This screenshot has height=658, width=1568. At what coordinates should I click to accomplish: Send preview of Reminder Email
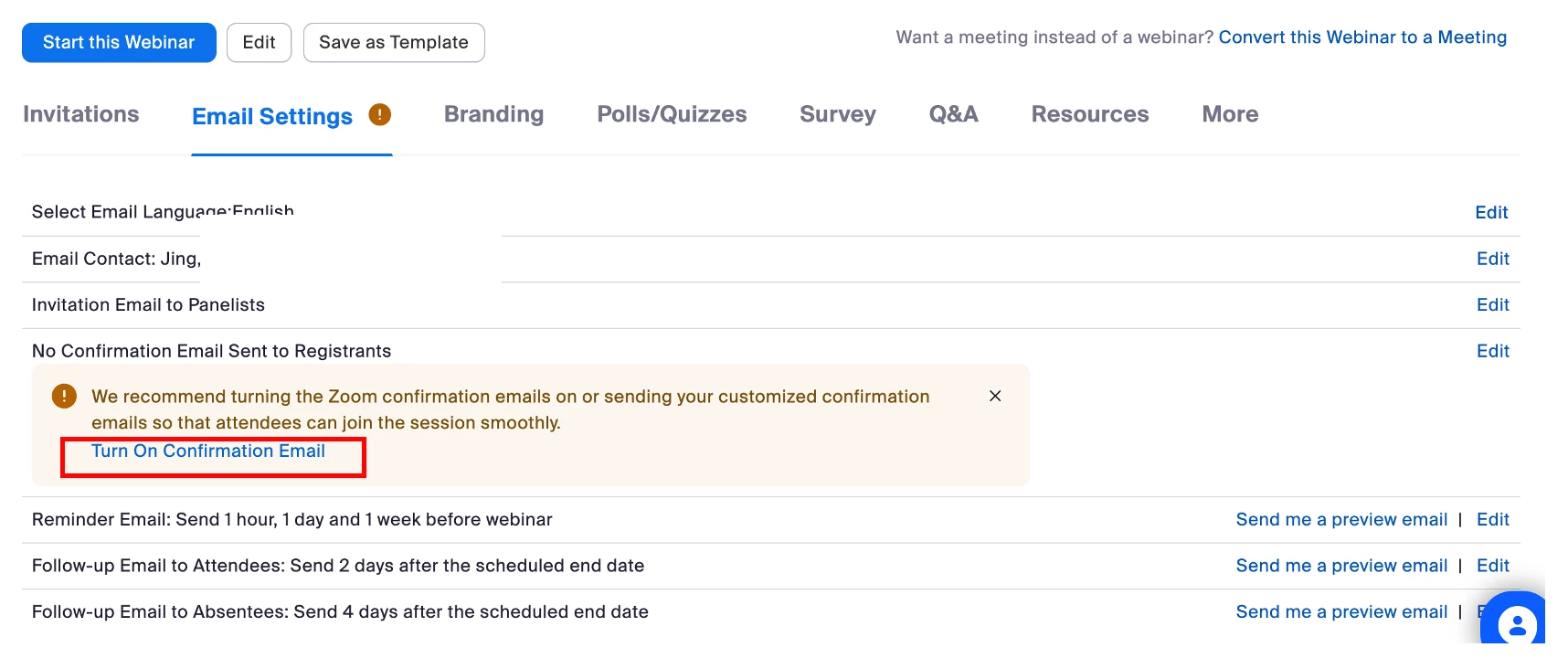1341,520
